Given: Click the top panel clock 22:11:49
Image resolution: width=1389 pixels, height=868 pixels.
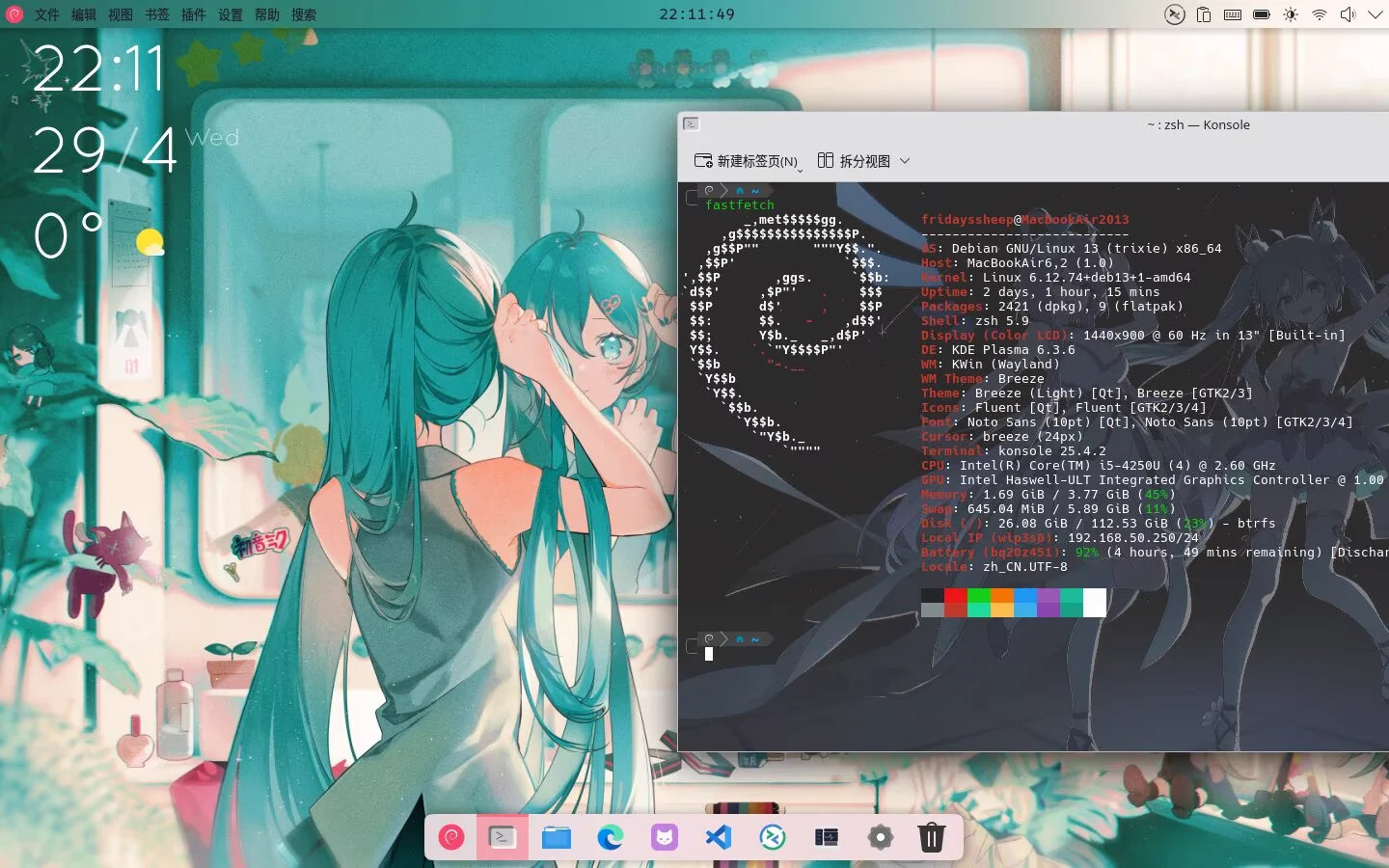Looking at the screenshot, I should pos(696,14).
